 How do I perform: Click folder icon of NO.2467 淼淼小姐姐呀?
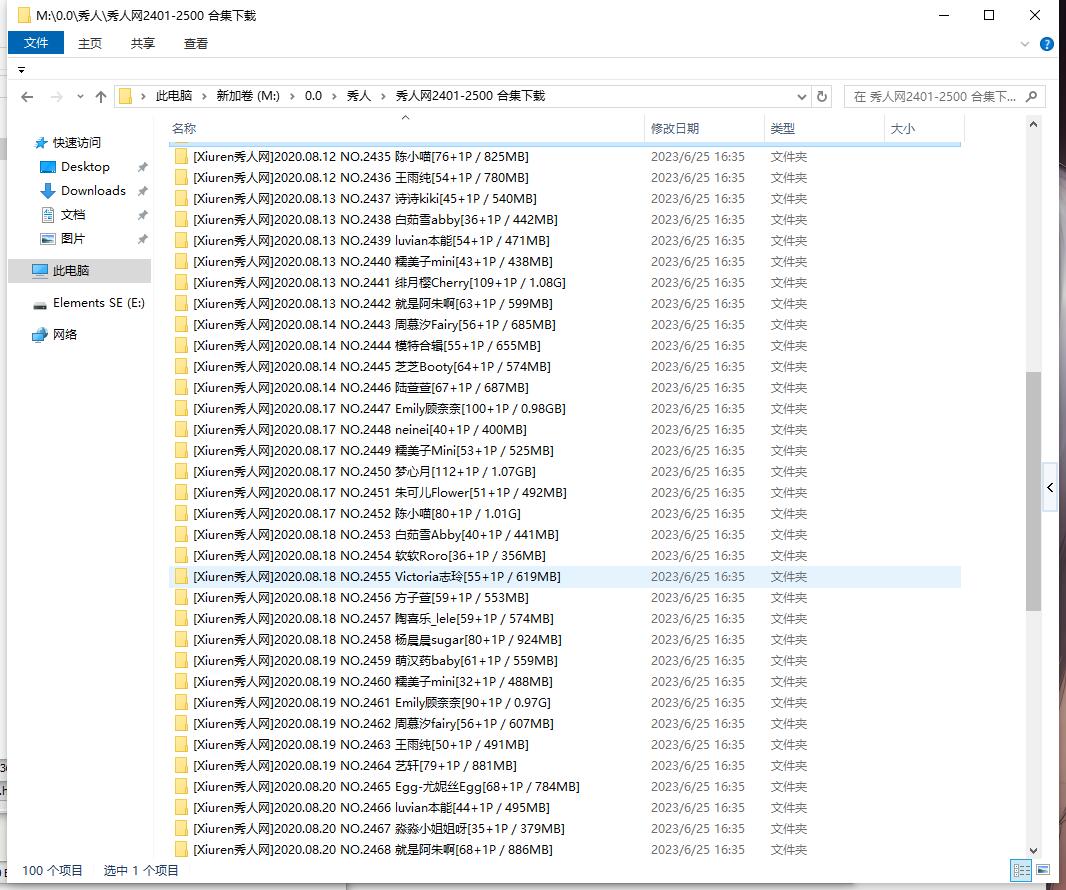coord(181,829)
